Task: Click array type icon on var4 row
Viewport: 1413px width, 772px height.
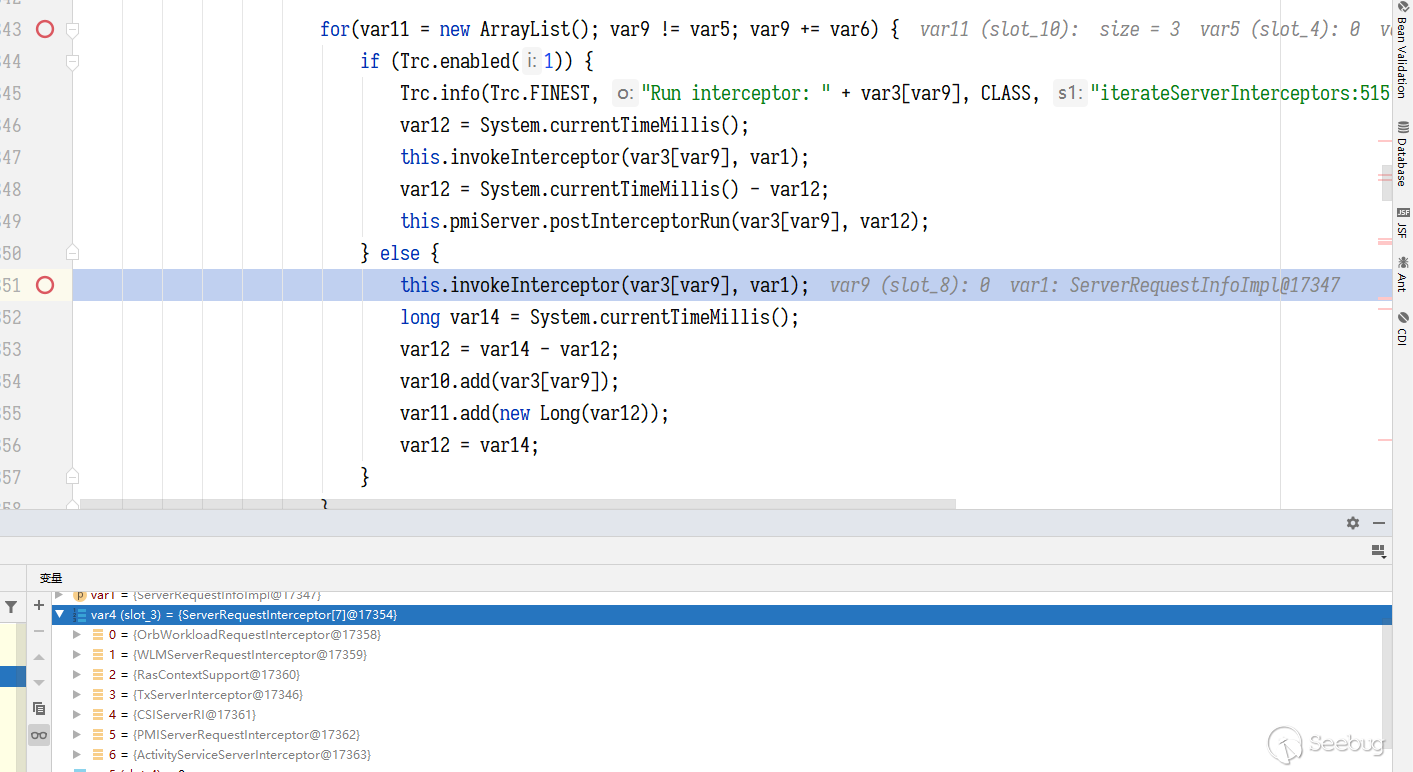Action: pos(80,615)
